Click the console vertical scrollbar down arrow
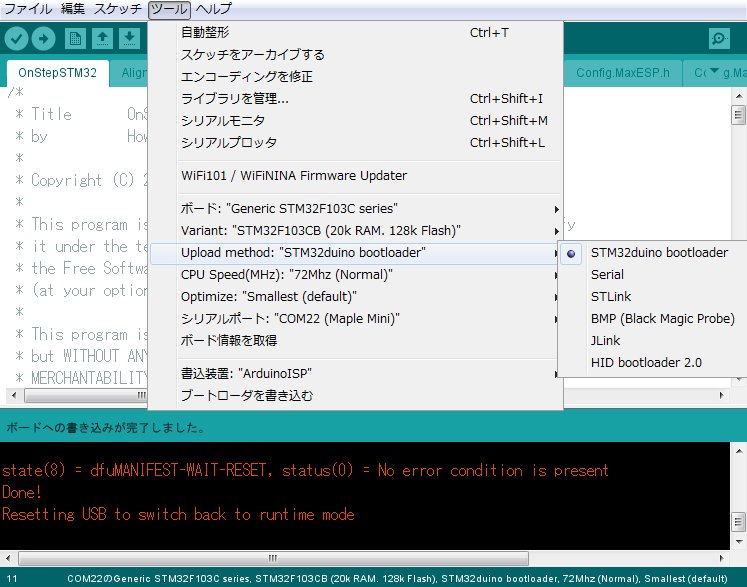 click(738, 541)
